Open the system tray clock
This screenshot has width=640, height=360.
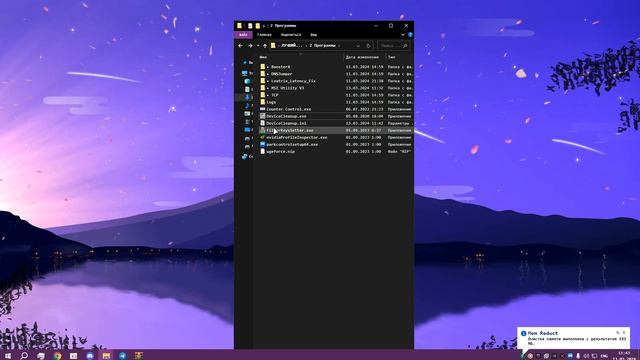pos(623,356)
